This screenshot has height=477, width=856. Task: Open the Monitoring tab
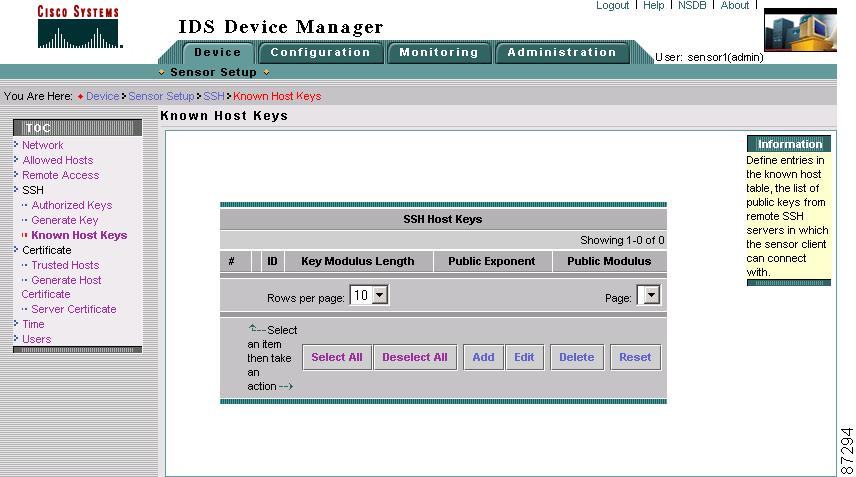coord(439,52)
